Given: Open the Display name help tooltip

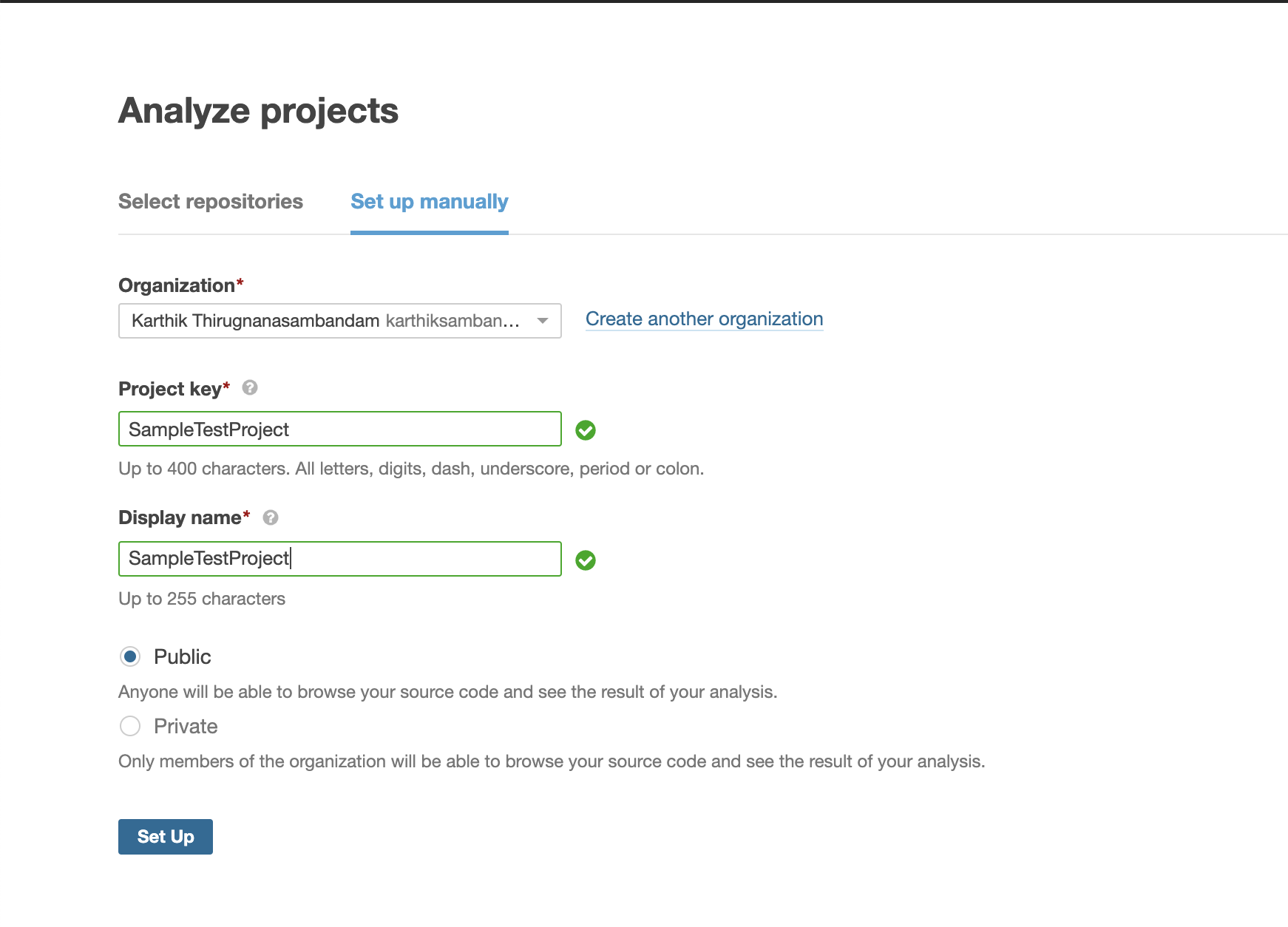Looking at the screenshot, I should coord(271,517).
